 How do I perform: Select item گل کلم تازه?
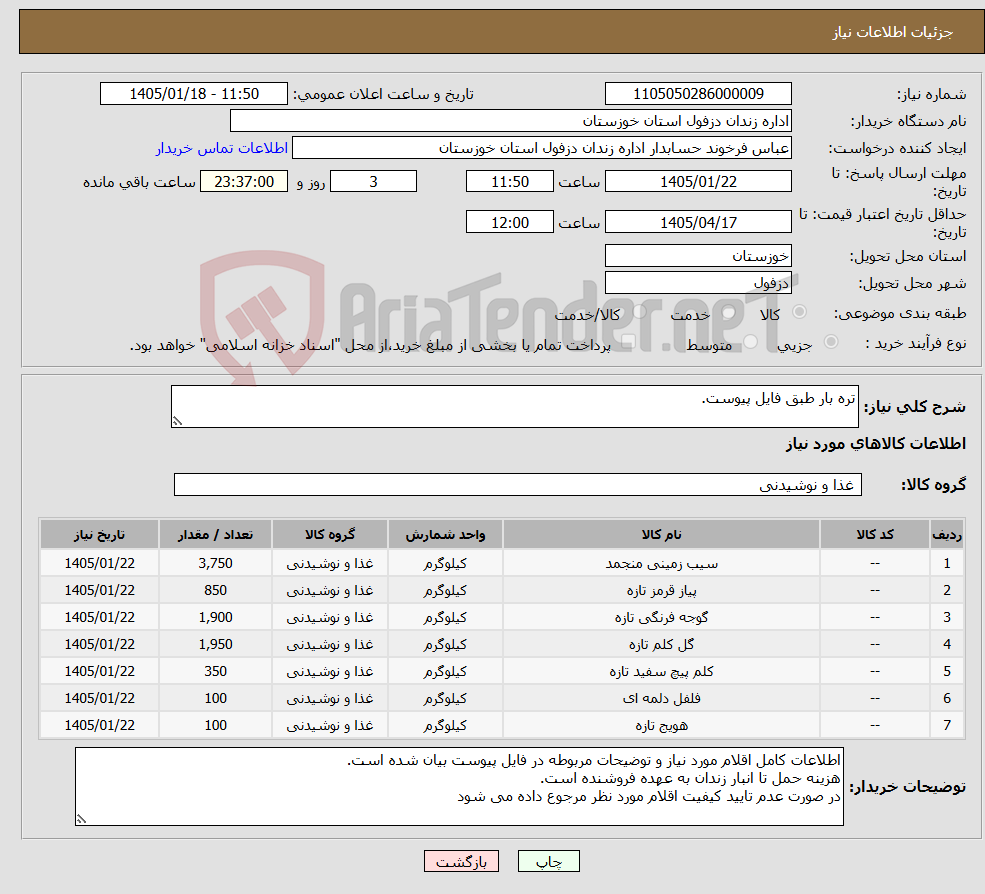tap(661, 645)
